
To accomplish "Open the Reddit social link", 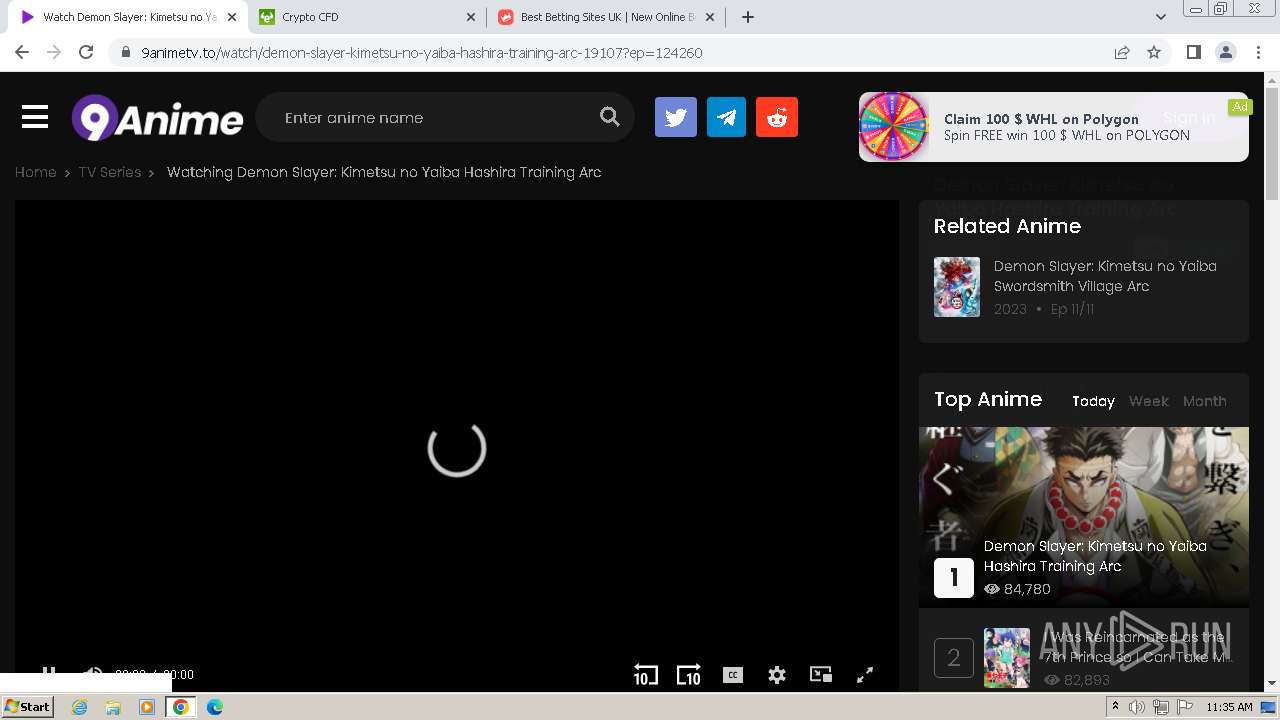I will [777, 118].
